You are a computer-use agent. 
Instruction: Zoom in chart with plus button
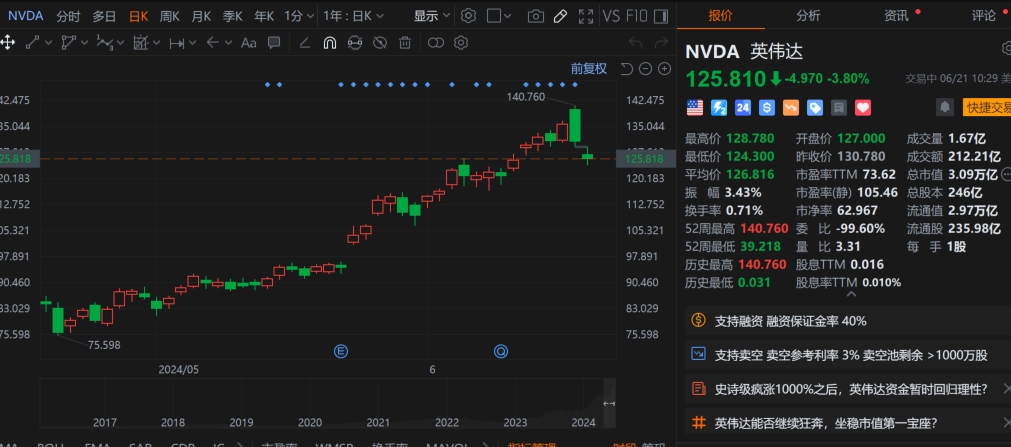pos(664,69)
